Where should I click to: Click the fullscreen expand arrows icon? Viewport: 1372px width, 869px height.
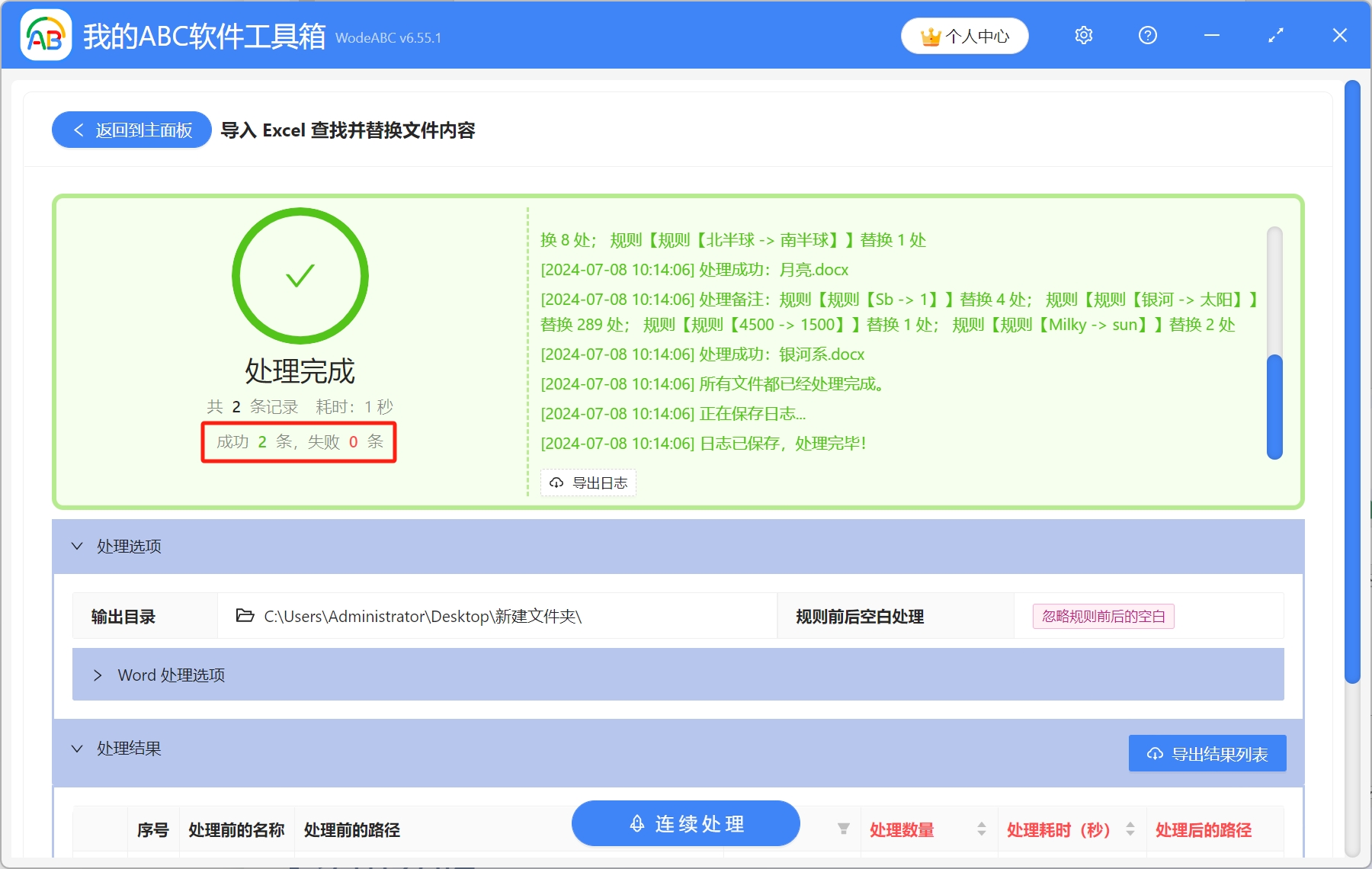point(1275,35)
